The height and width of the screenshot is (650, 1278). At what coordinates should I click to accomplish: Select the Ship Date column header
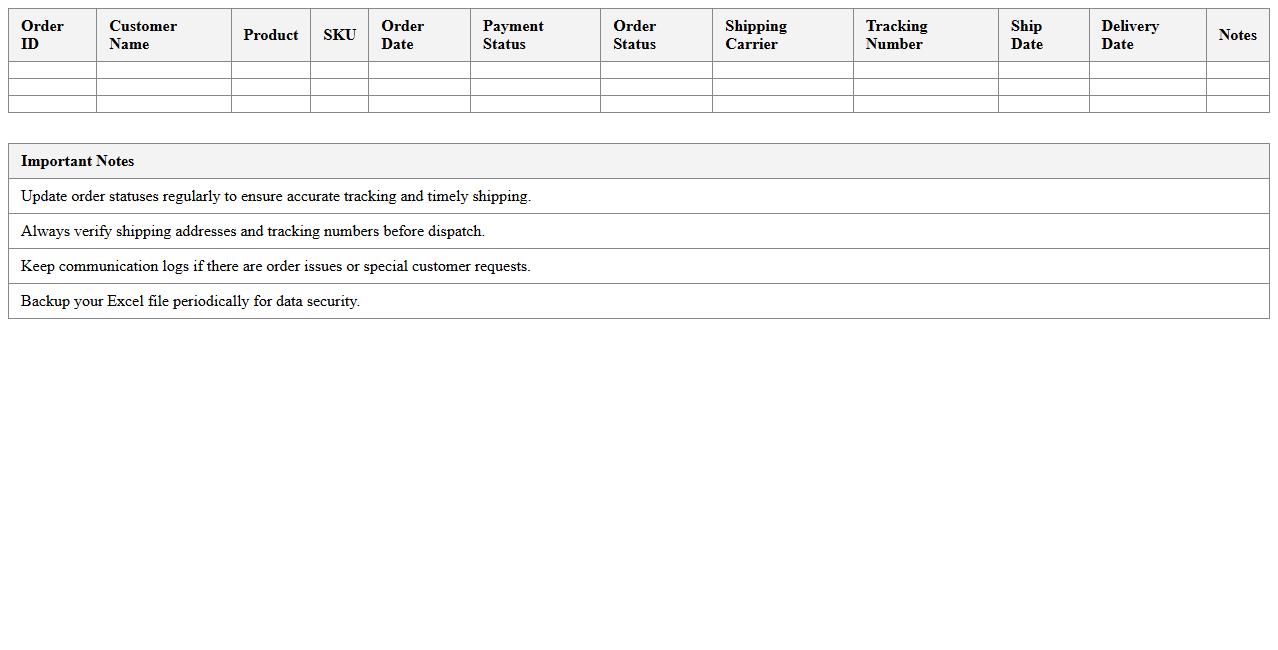pos(1043,35)
